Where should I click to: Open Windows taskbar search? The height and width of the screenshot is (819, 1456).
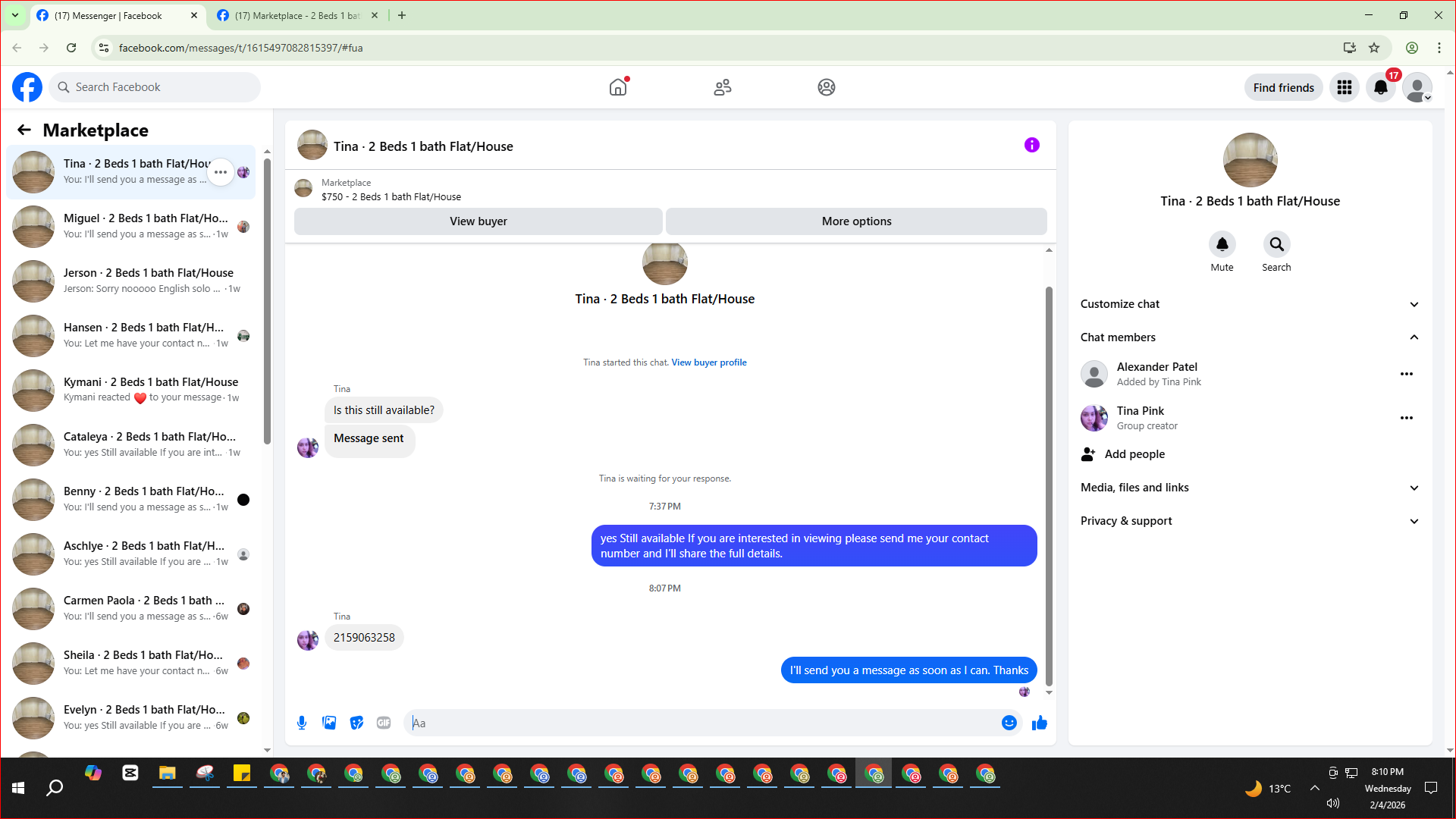point(55,788)
